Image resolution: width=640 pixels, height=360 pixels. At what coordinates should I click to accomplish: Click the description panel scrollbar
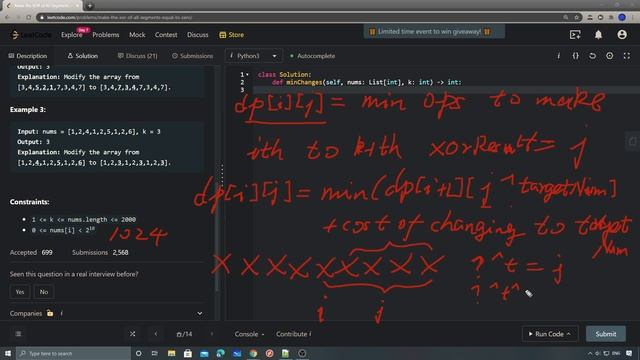(x=217, y=180)
